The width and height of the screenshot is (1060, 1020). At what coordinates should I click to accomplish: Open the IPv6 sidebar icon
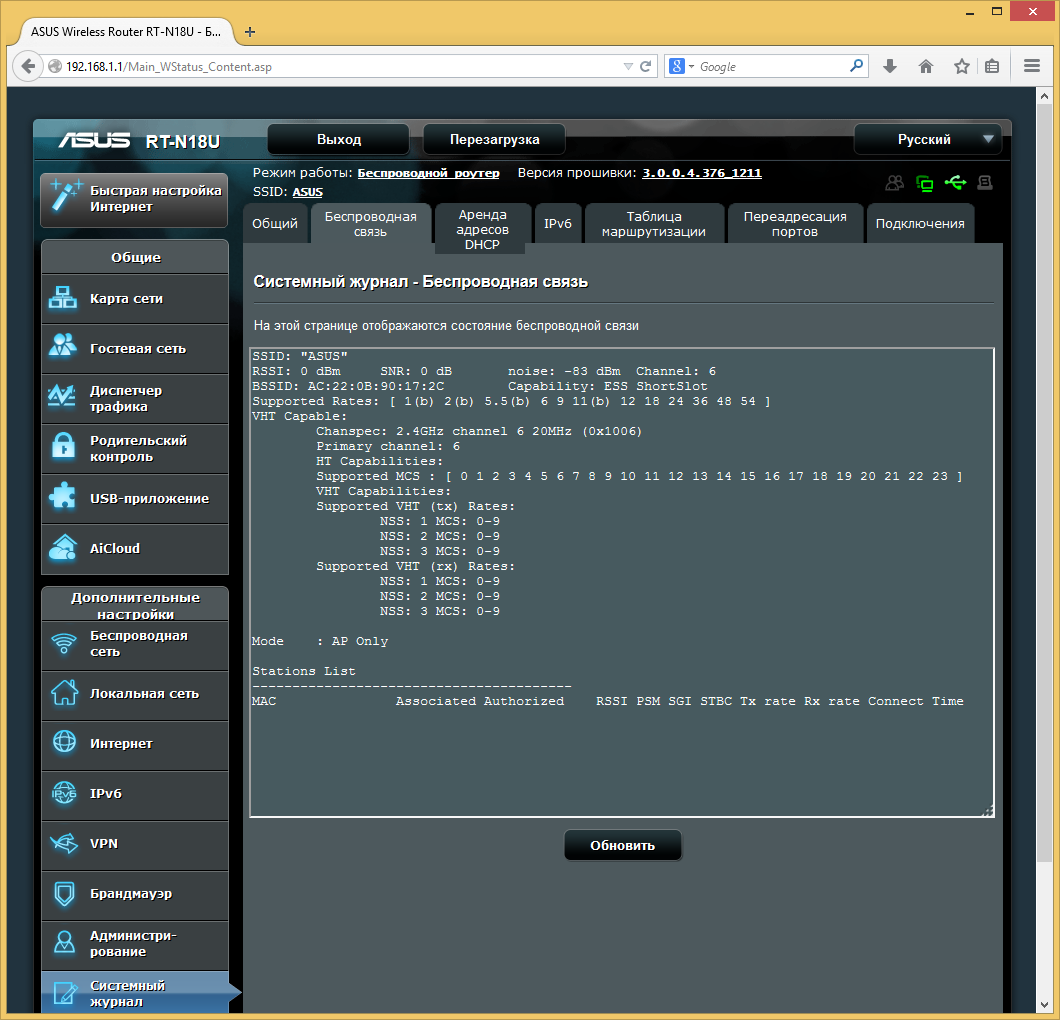pos(64,792)
